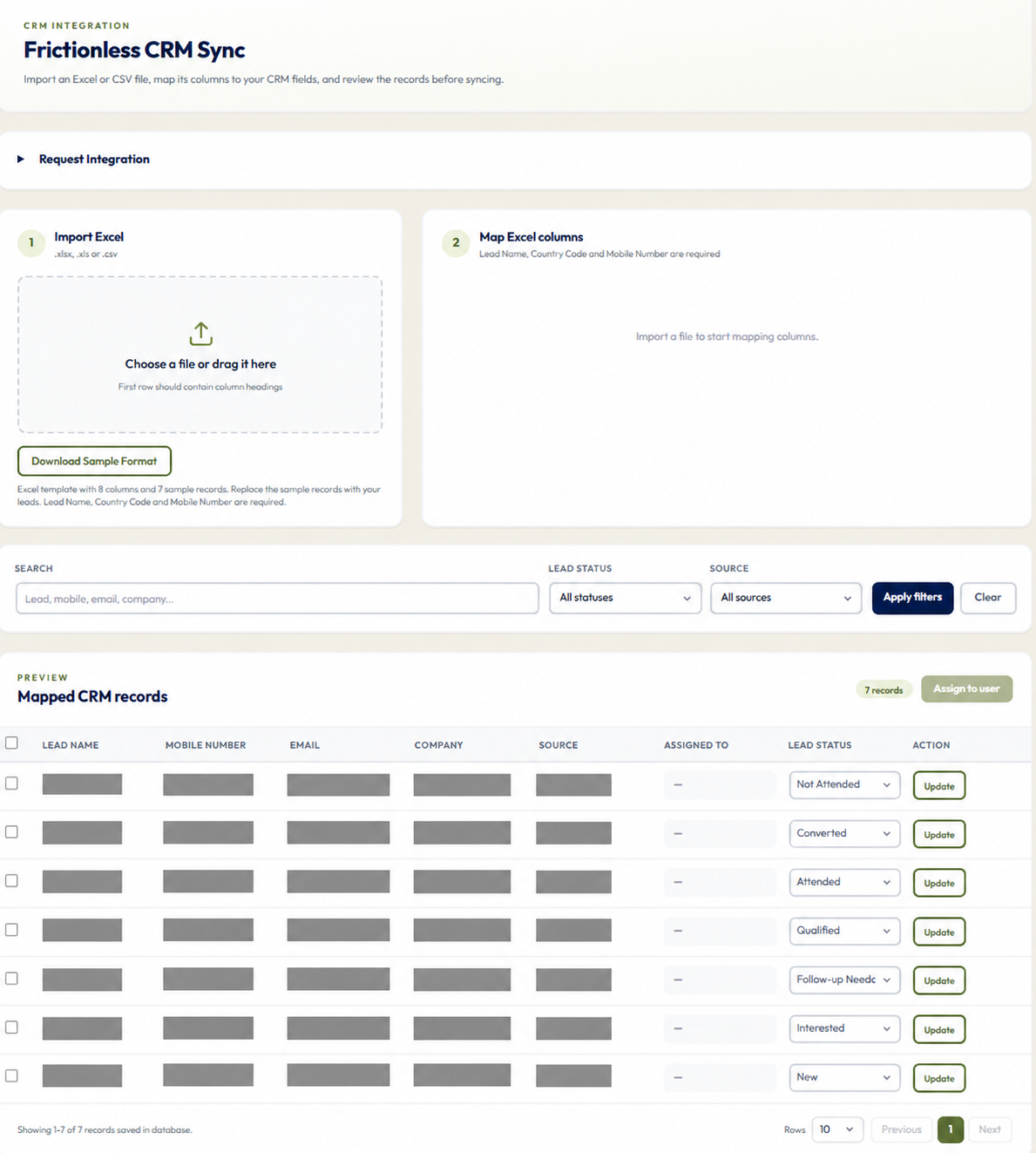
Task: Click 'Showing 1-7 of 7 records' text
Action: (x=105, y=1130)
